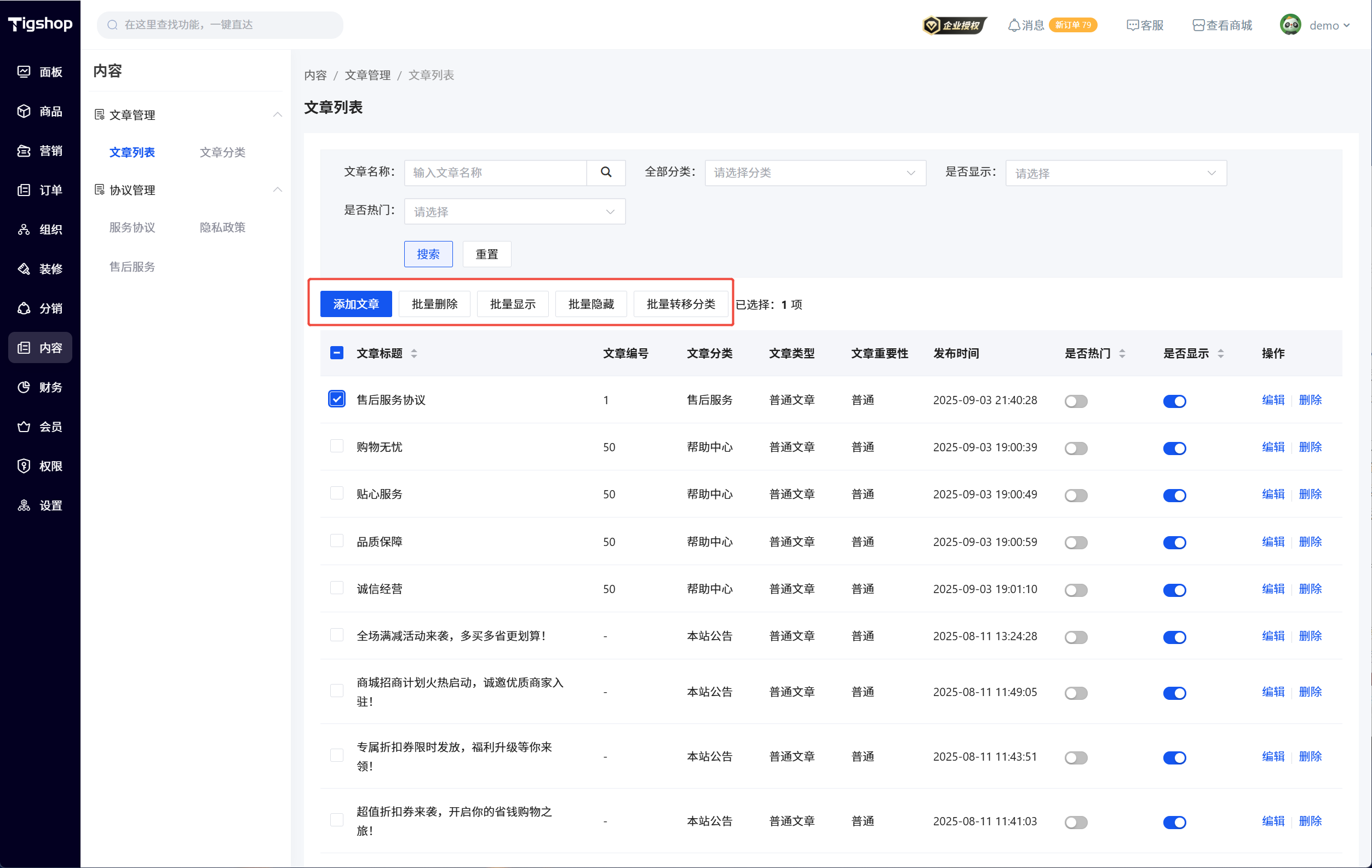Enable 是否热门 toggle for 购物无忧

pos(1076,449)
